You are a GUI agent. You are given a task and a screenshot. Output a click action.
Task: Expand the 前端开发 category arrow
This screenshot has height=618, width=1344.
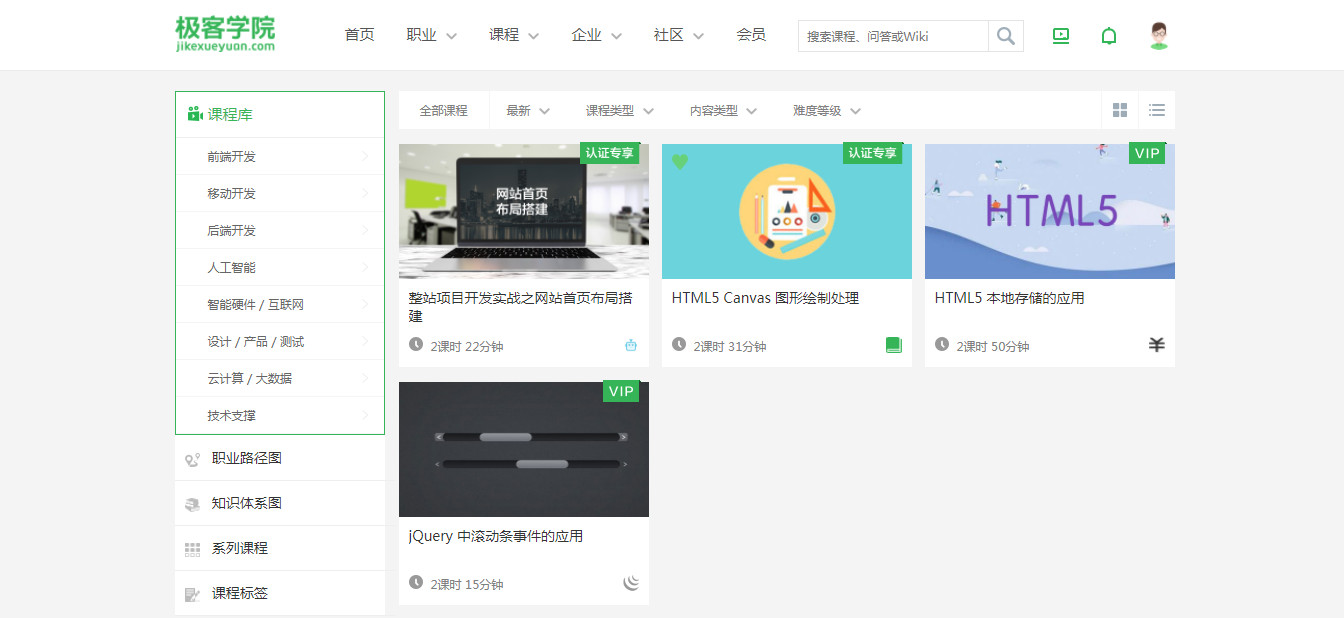(x=365, y=157)
